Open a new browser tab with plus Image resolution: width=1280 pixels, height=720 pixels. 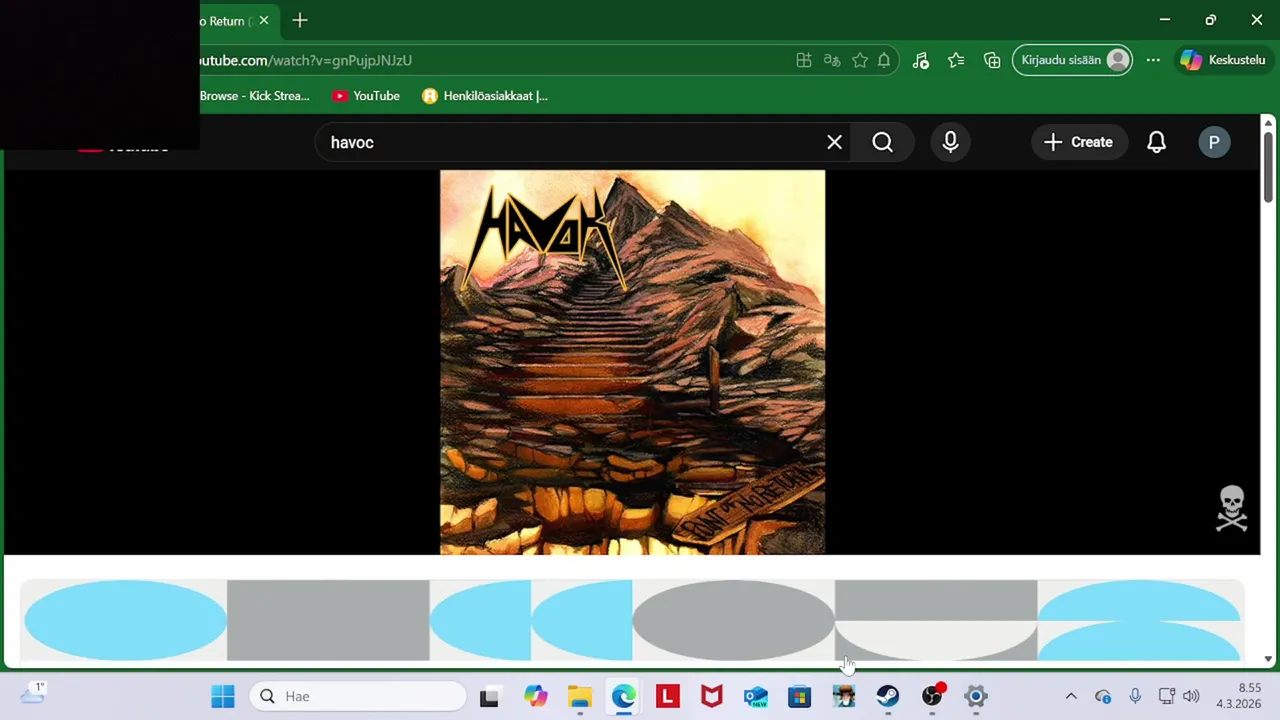[300, 20]
